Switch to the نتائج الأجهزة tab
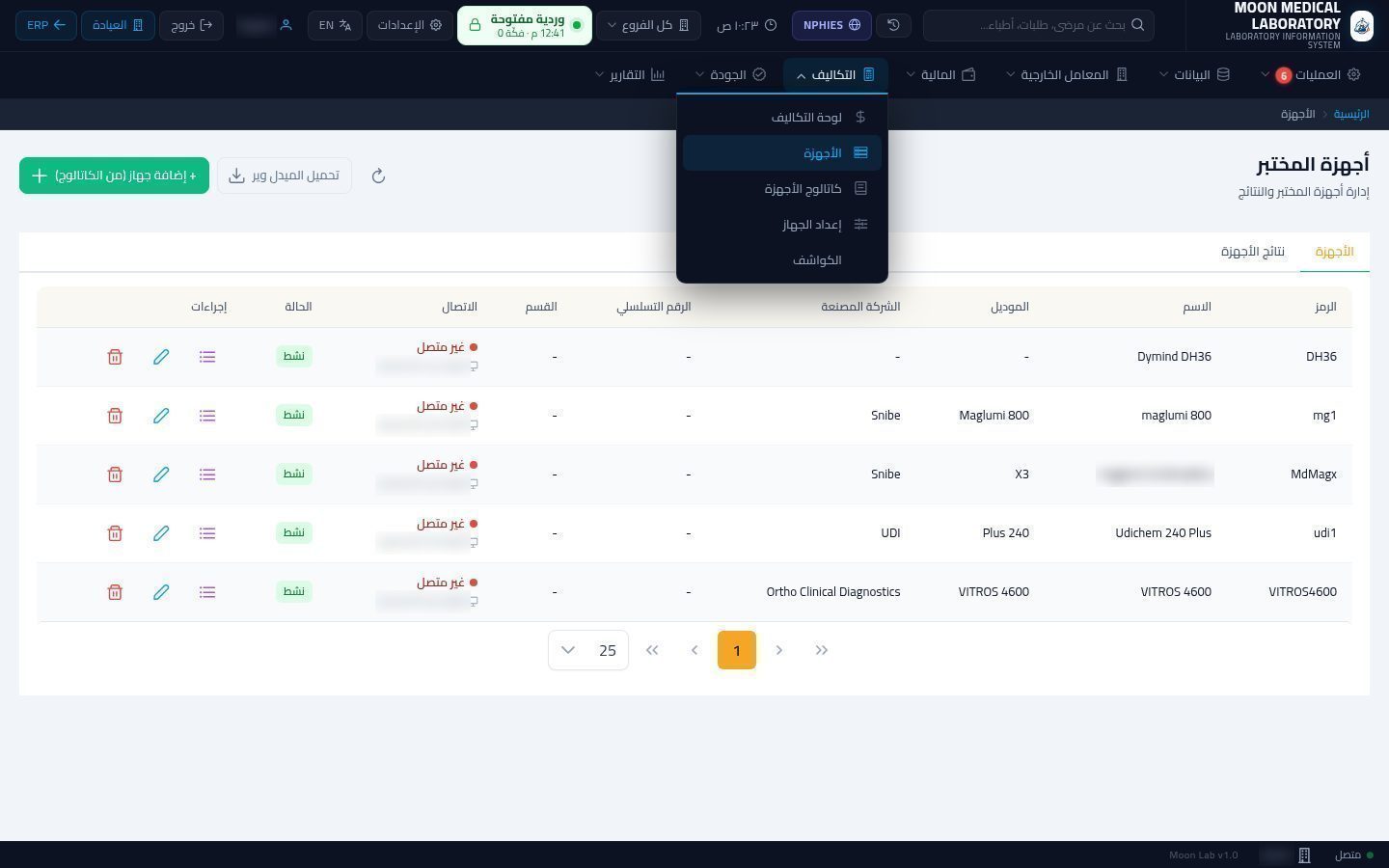 (1252, 252)
